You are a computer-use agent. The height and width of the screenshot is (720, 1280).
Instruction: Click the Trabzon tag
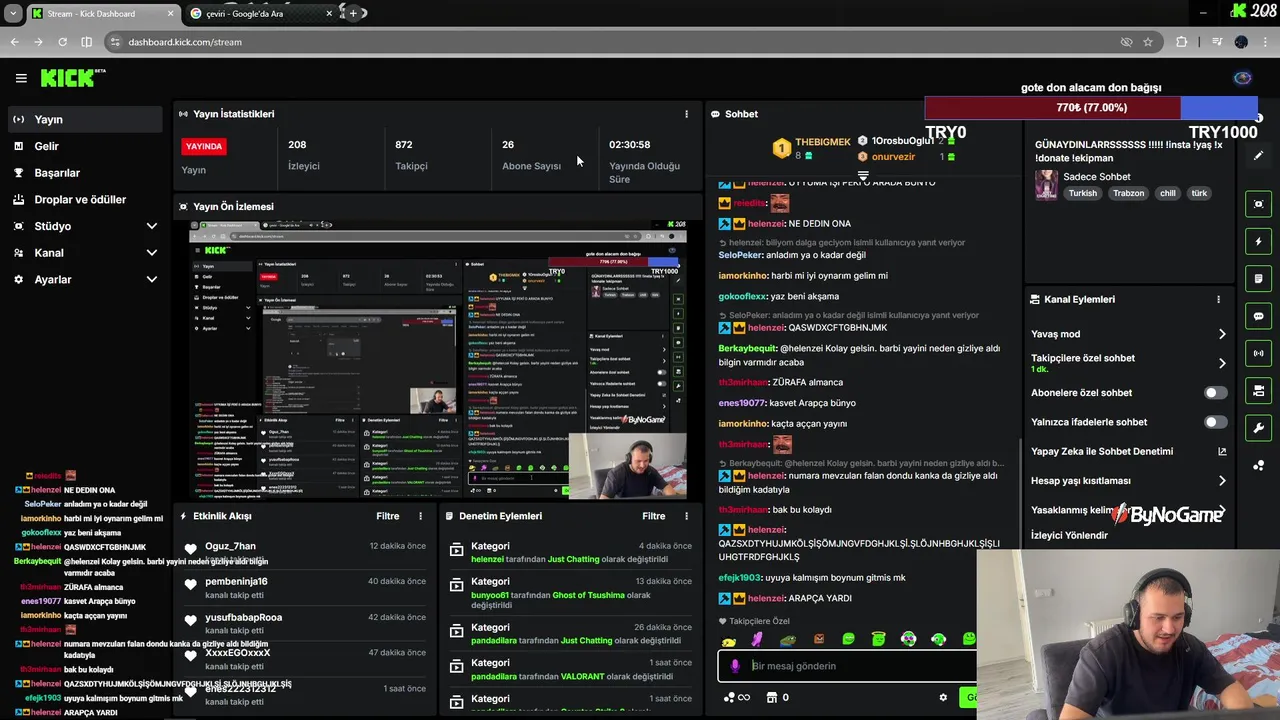coord(1130,193)
